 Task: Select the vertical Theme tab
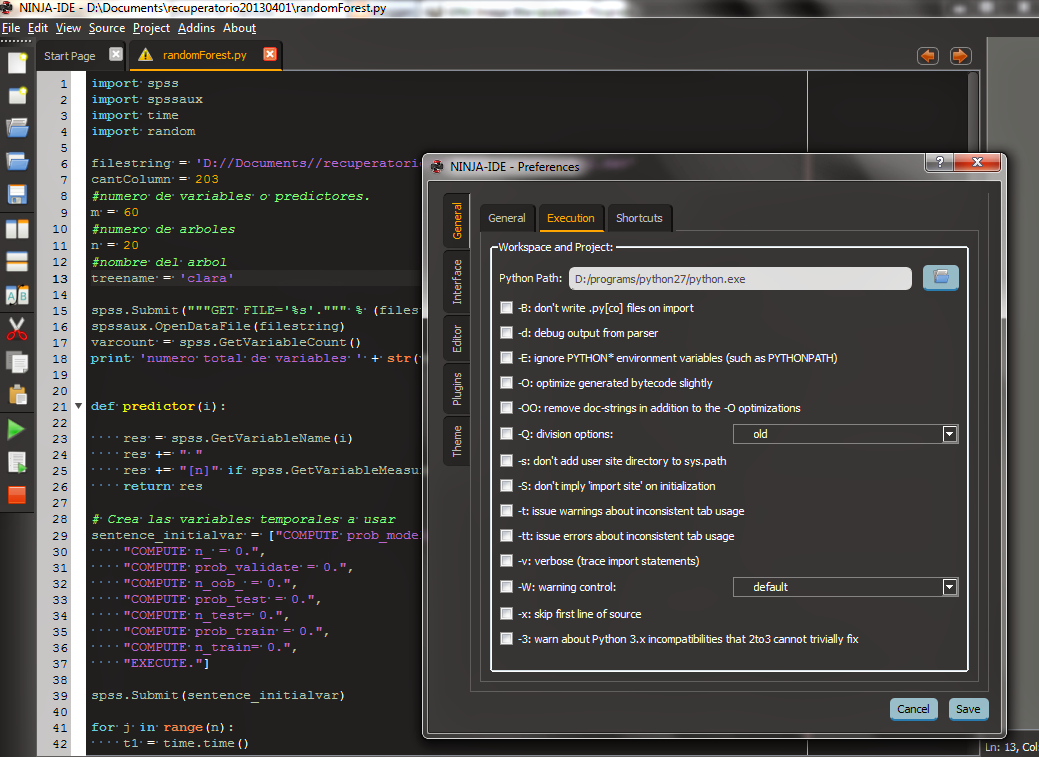click(x=457, y=441)
